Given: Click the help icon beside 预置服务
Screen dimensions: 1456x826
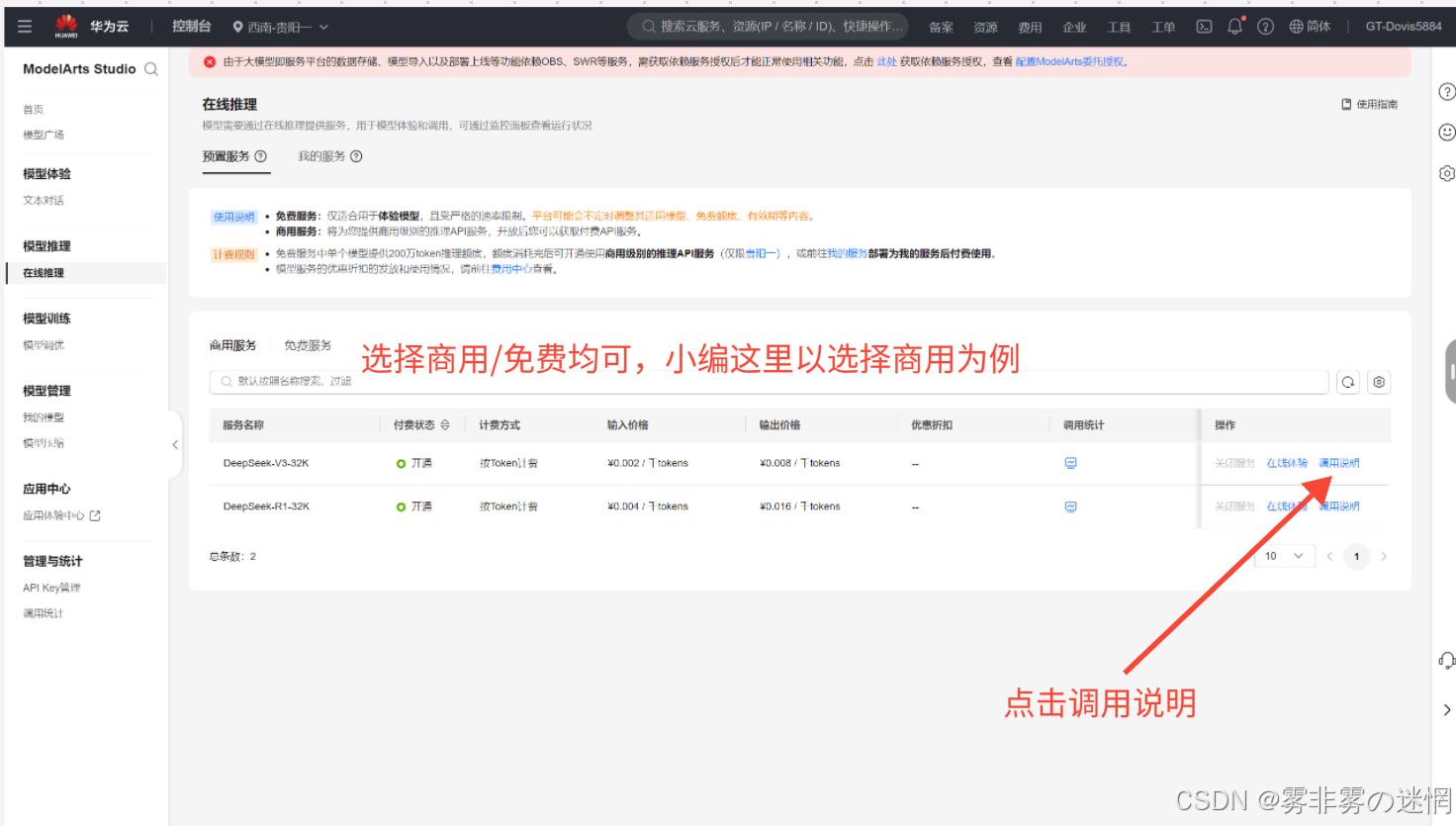Looking at the screenshot, I should (261, 156).
